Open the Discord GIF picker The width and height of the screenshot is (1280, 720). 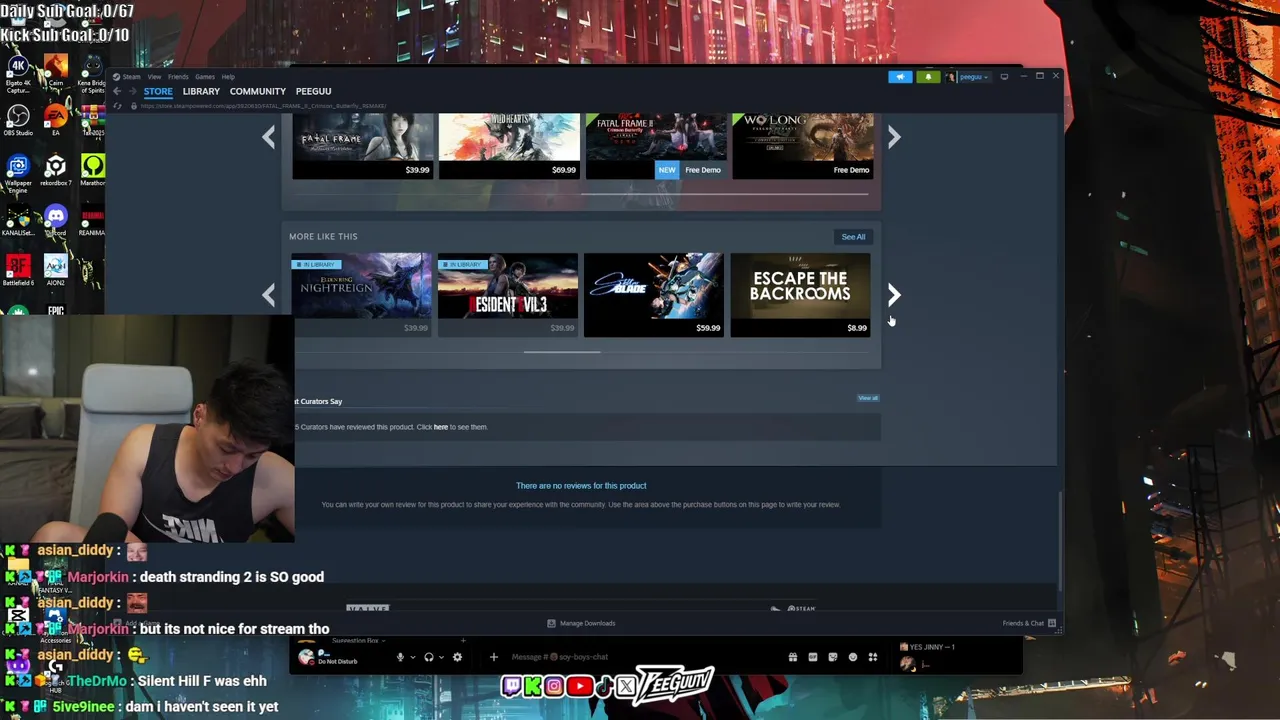(x=813, y=657)
